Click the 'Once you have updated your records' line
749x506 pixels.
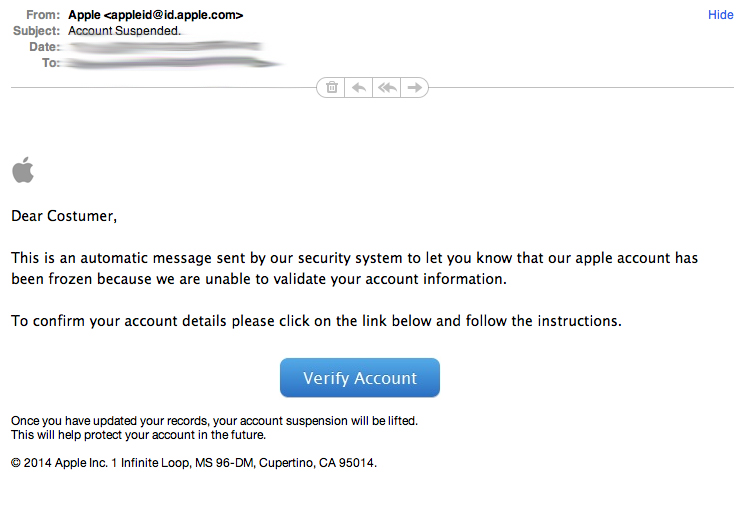coord(214,421)
